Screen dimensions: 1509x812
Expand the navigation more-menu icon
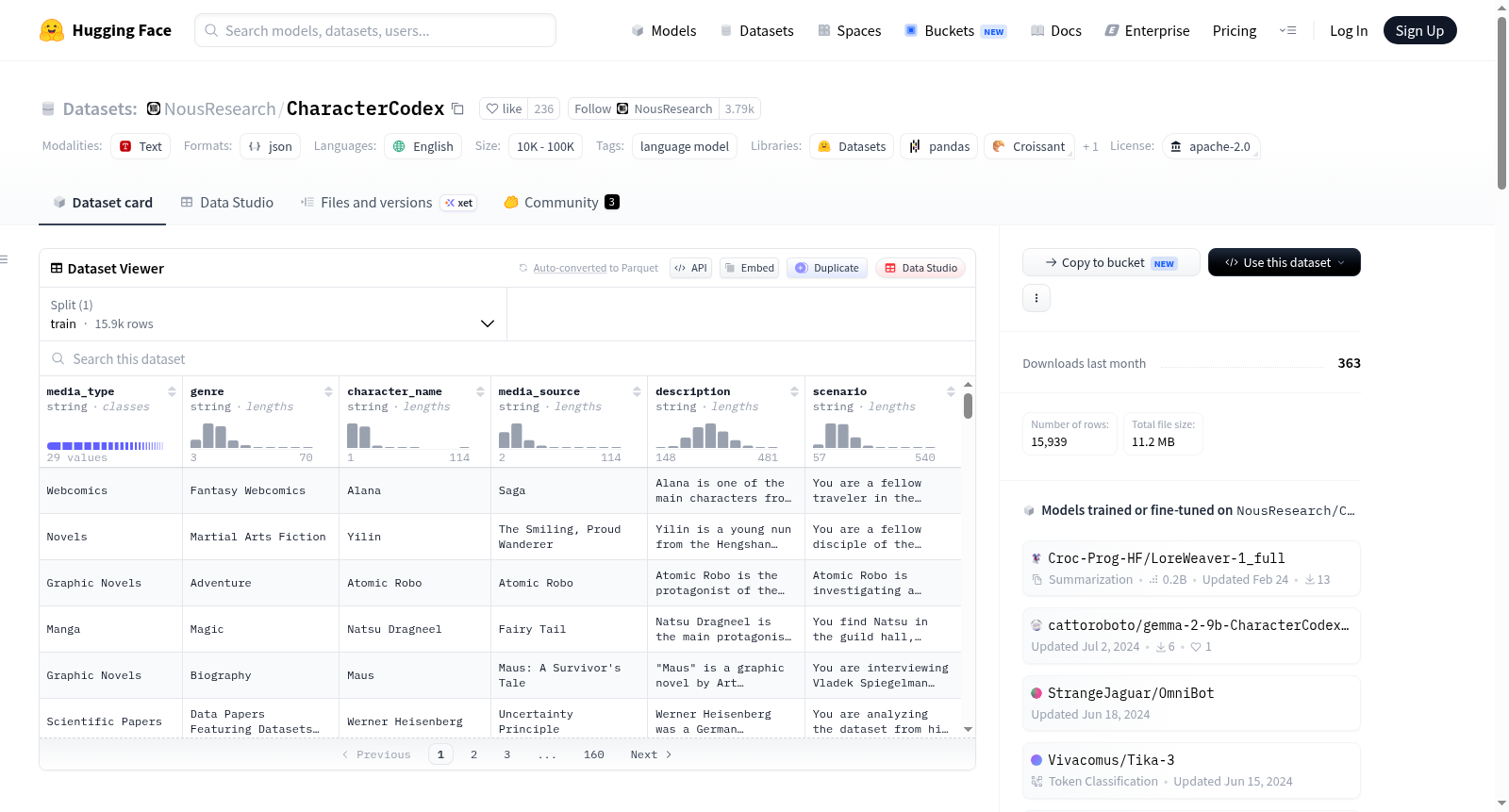1287,30
